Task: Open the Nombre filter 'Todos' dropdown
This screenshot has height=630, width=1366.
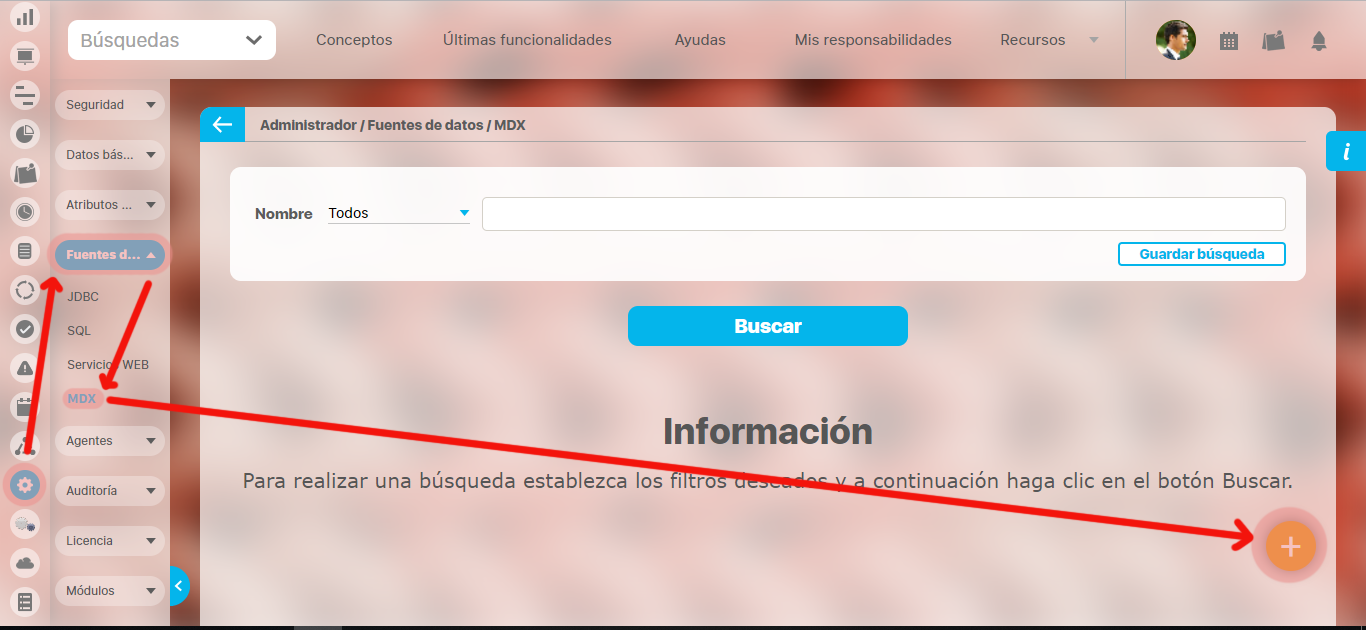Action: [398, 213]
